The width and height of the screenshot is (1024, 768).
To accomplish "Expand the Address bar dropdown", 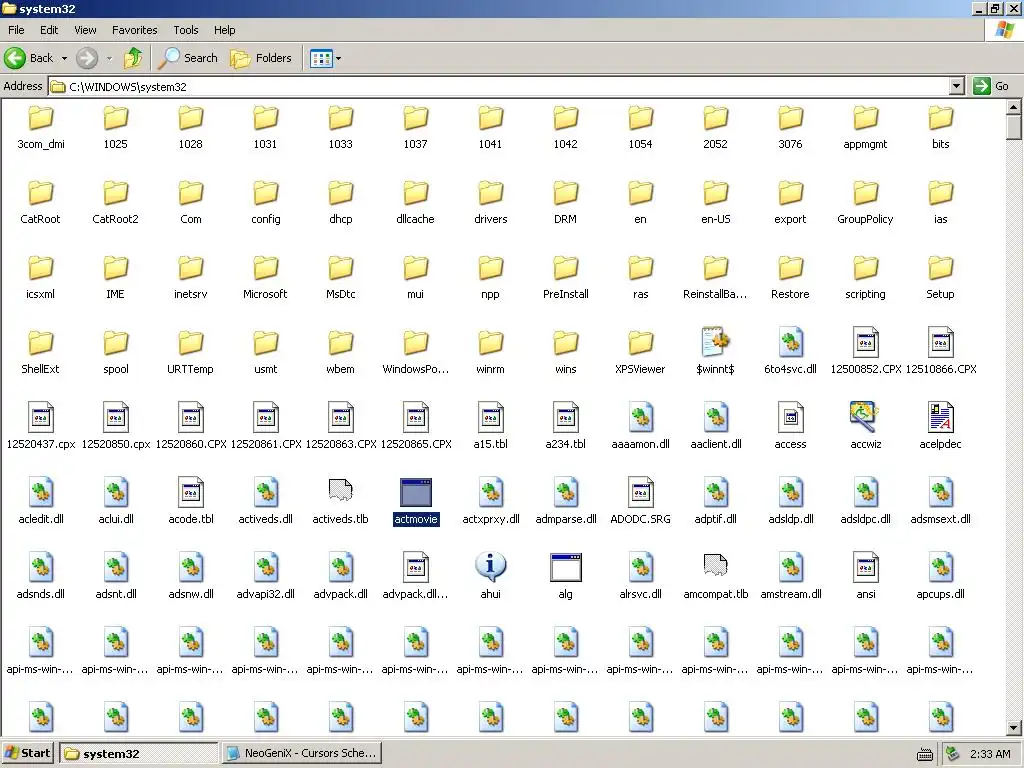I will [957, 86].
